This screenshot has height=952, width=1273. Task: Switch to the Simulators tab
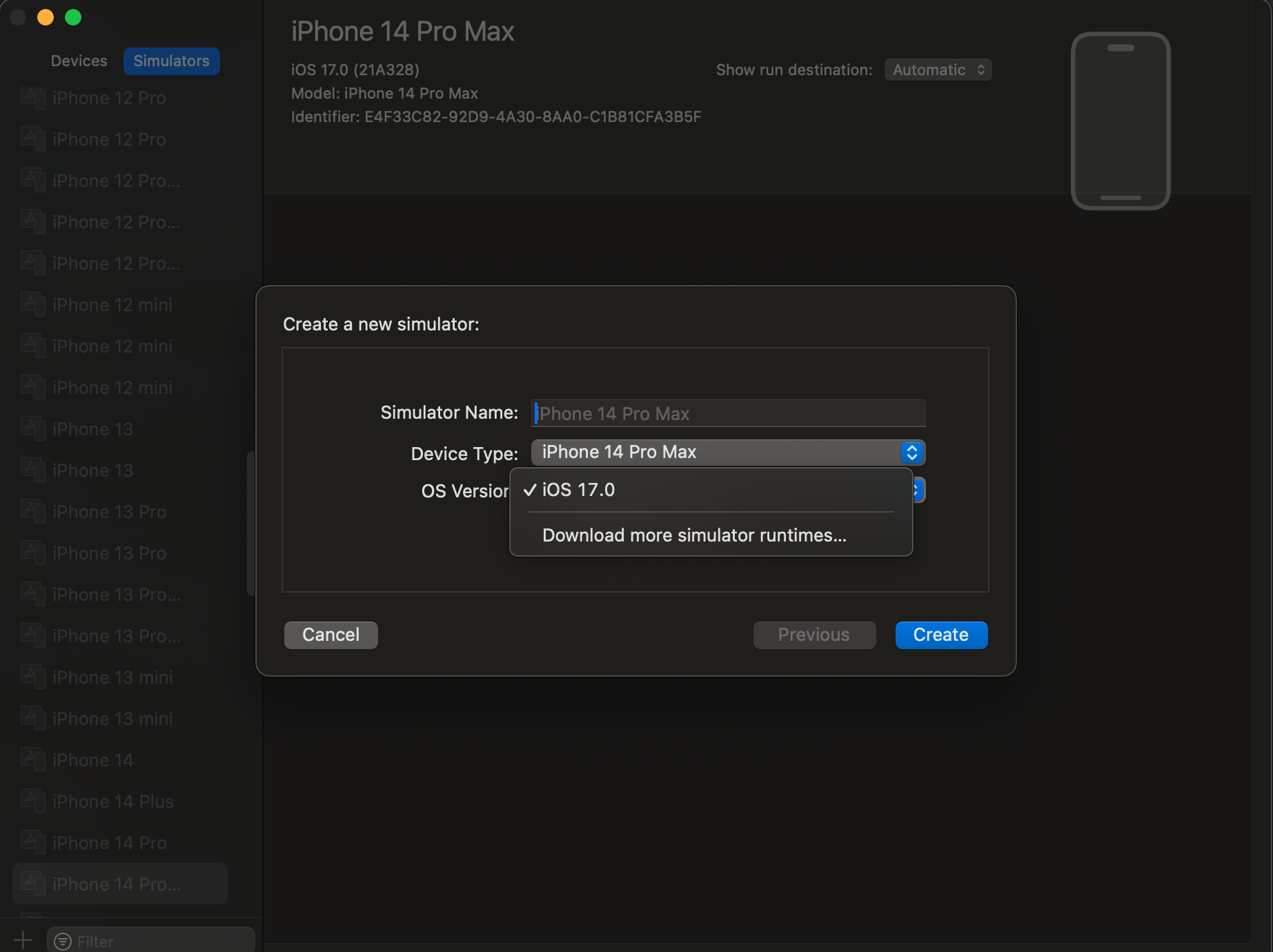(171, 61)
